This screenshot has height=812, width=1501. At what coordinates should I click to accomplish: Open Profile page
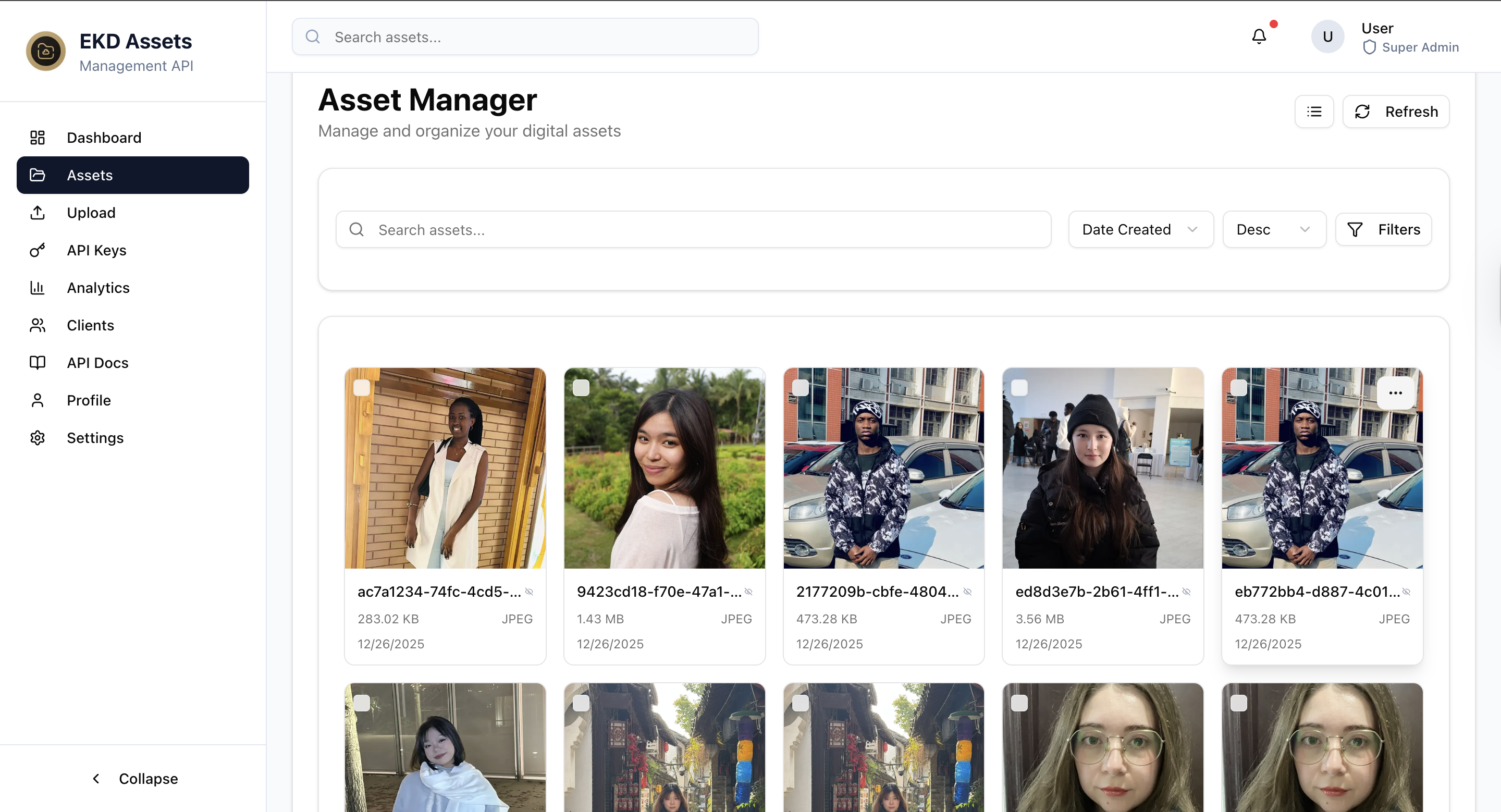[x=133, y=400]
